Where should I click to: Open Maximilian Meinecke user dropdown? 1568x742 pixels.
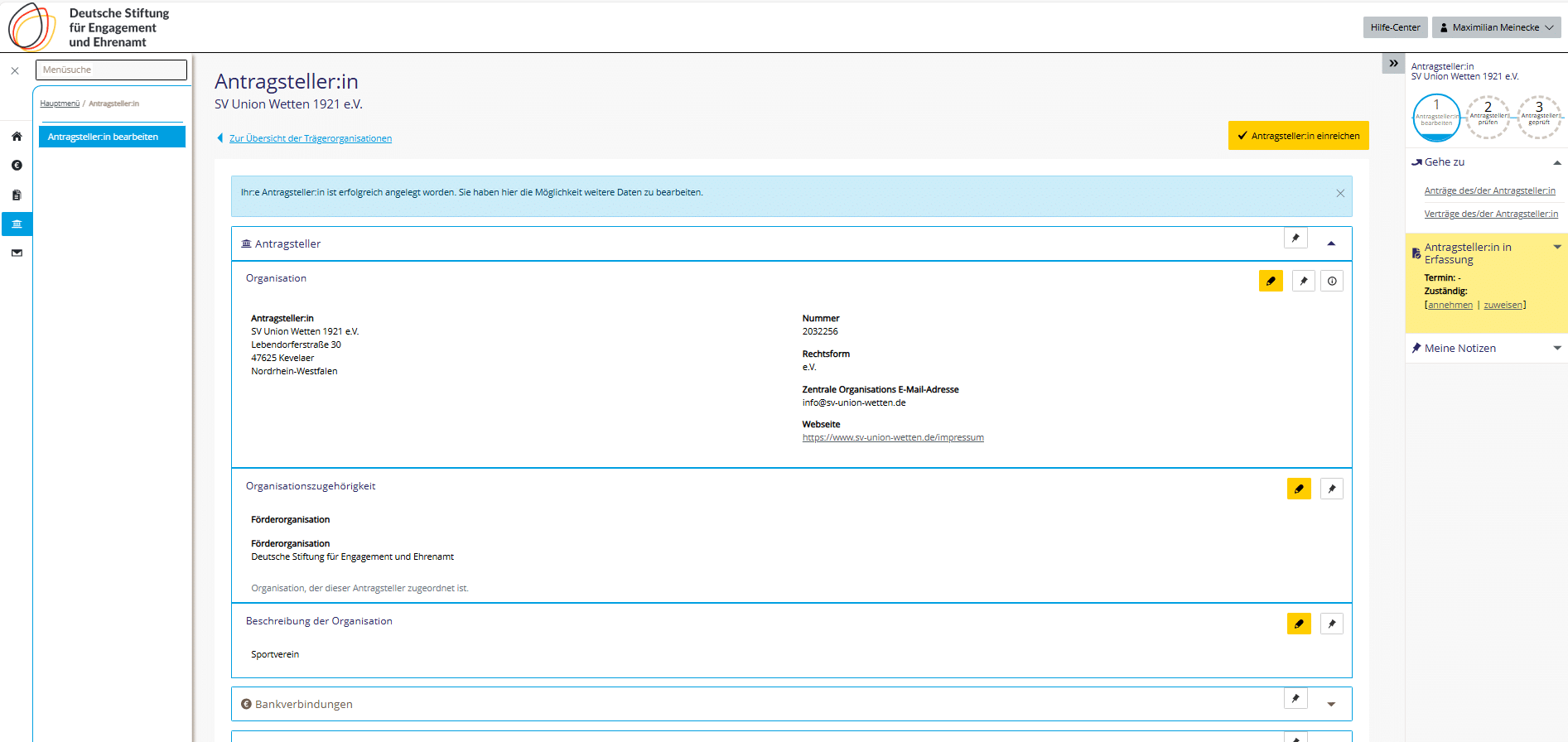click(x=1496, y=27)
